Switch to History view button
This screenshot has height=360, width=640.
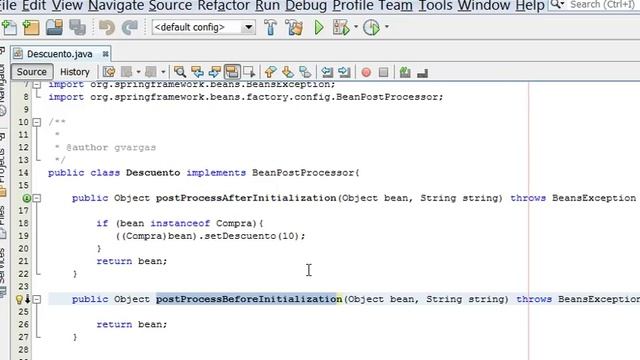(75, 72)
